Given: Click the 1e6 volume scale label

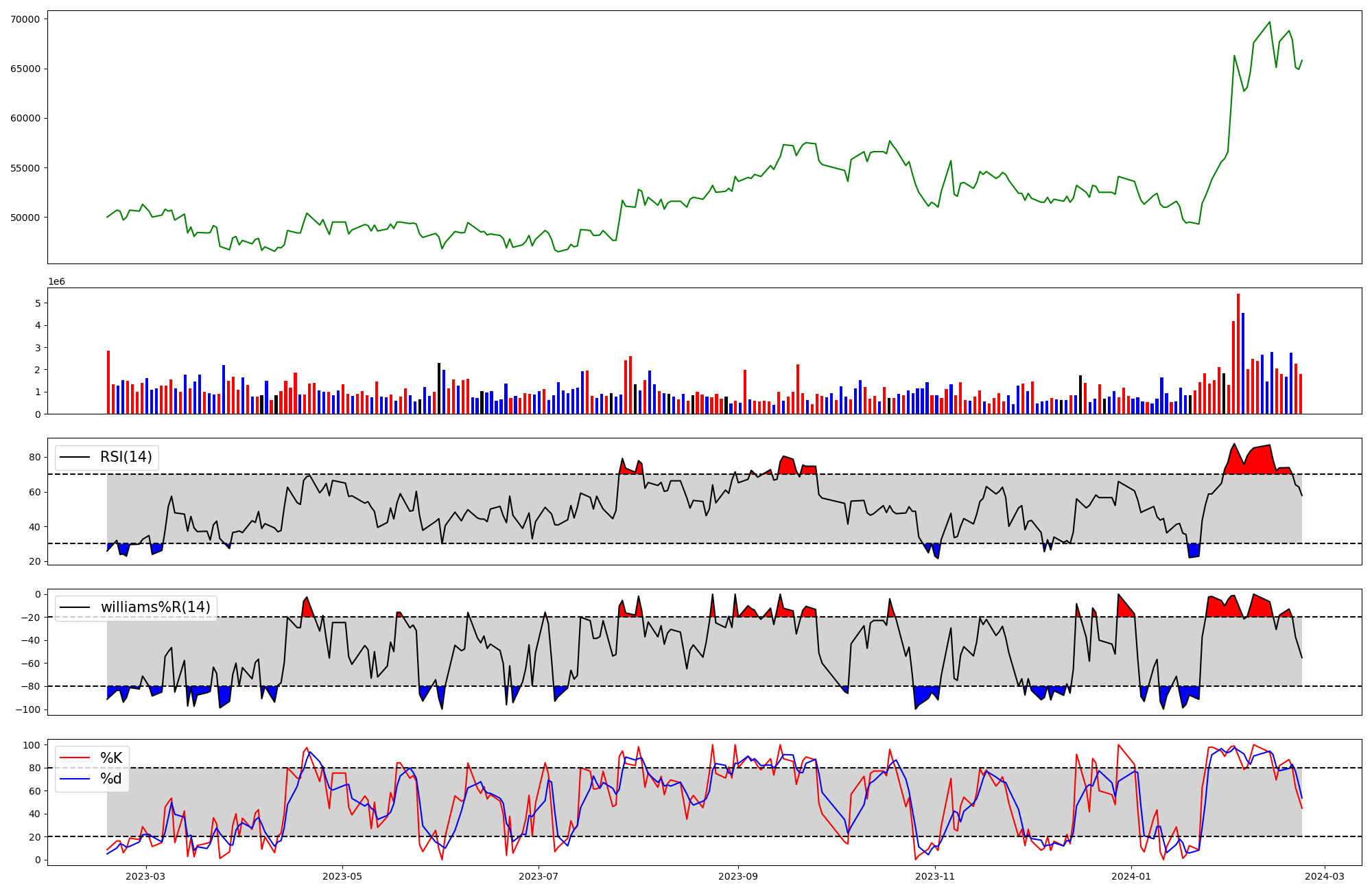Looking at the screenshot, I should pos(56,282).
